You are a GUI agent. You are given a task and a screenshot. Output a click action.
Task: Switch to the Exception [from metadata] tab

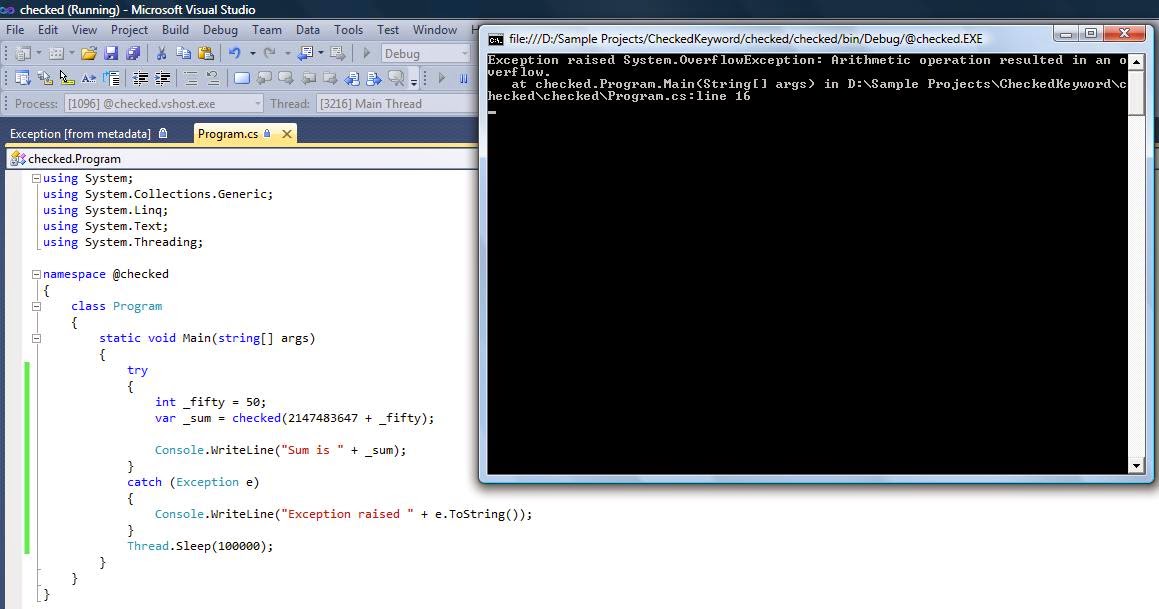[89, 134]
